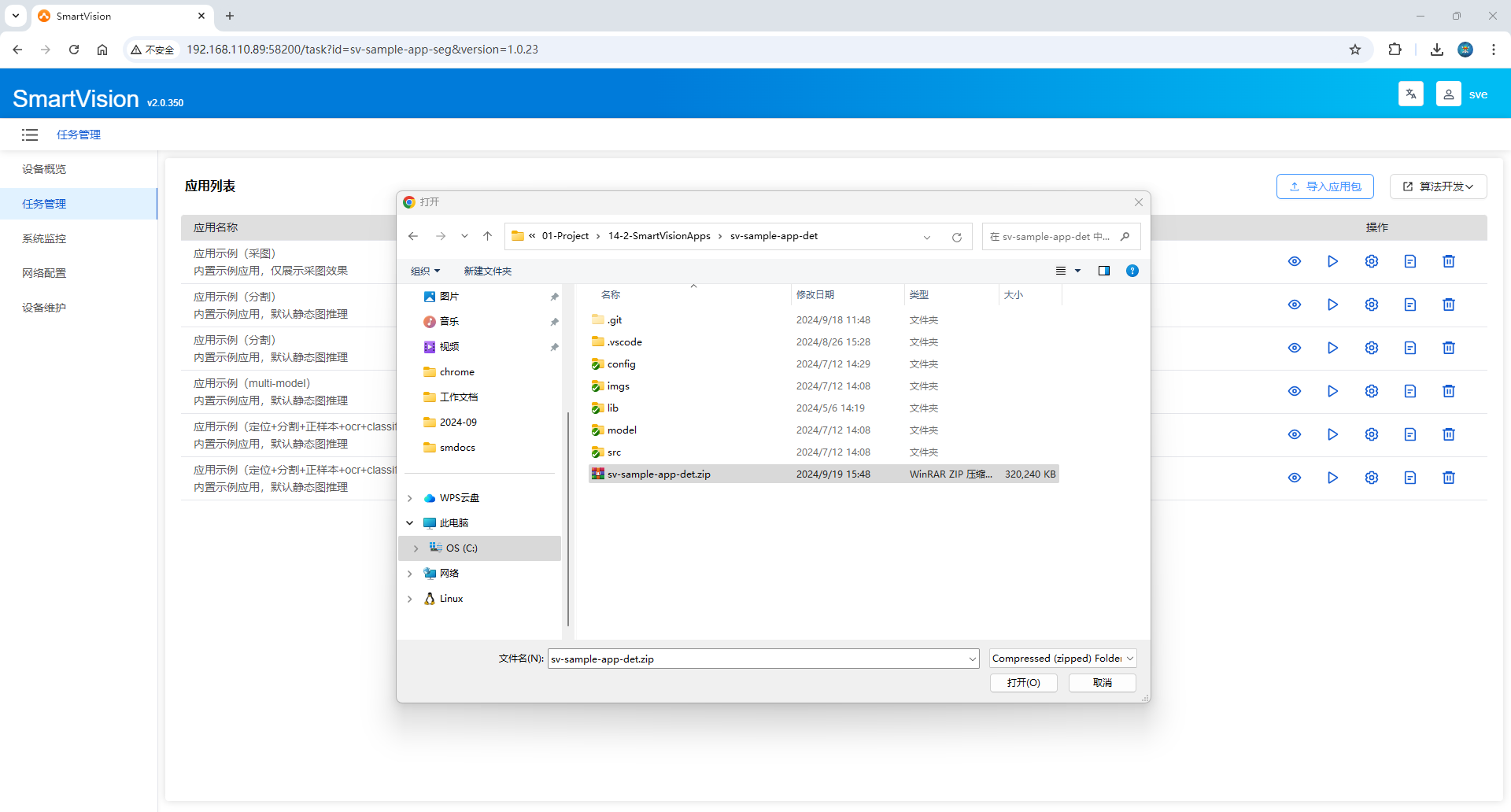Screen dimensions: 1511x812
Task: Run the 应用示例（采图）app with play icon
Action: [x=1333, y=261]
